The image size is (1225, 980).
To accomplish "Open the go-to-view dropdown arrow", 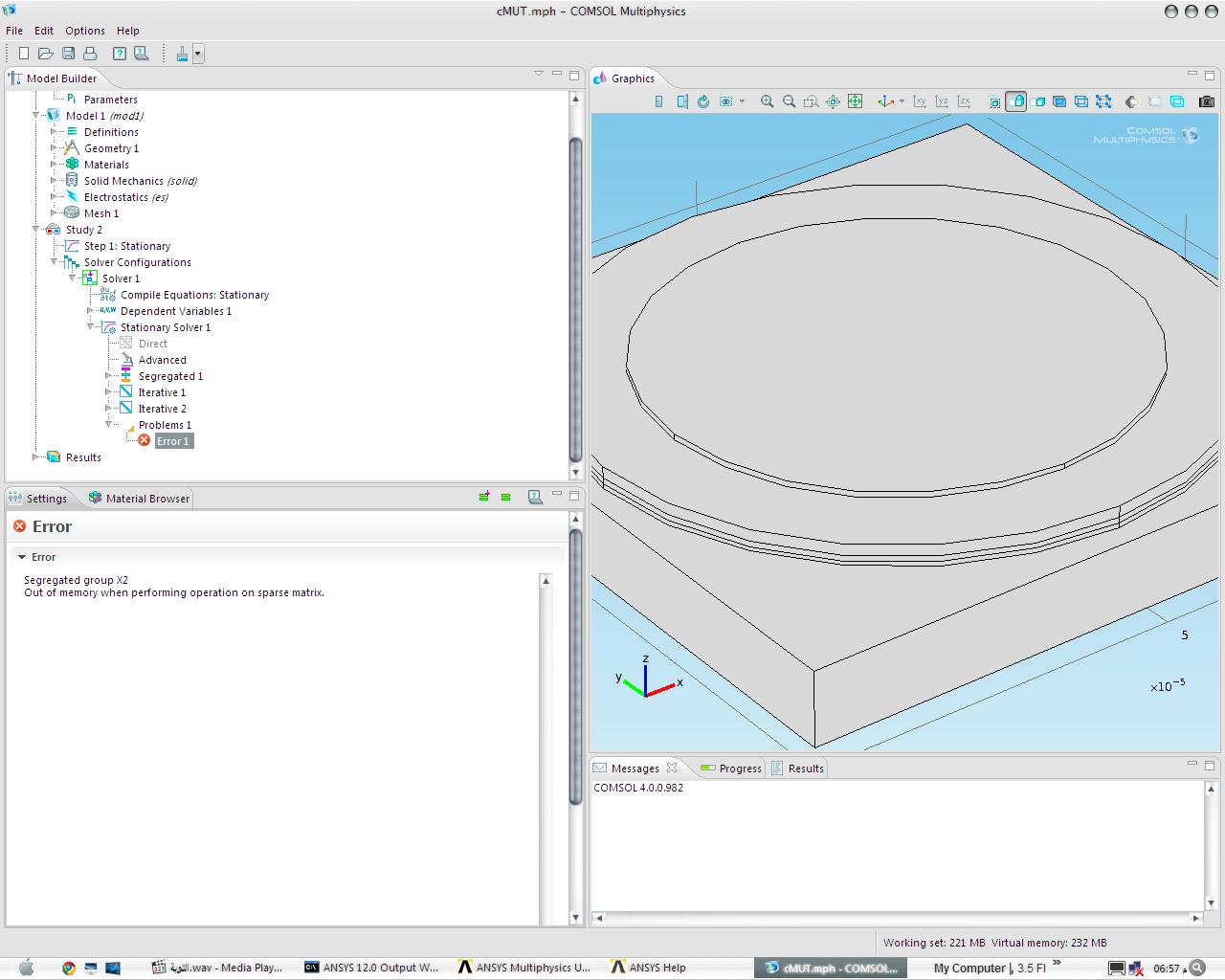I will pyautogui.click(x=902, y=101).
